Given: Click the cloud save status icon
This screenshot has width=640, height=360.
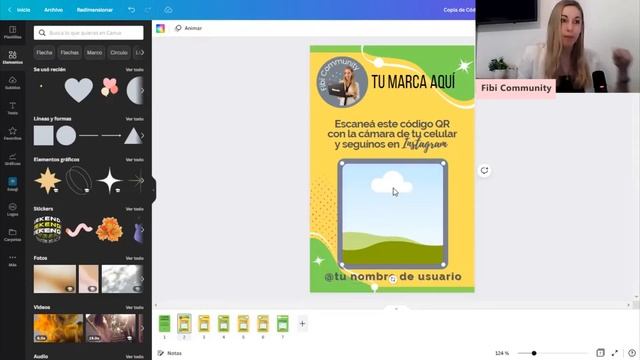Looking at the screenshot, I should [x=168, y=10].
